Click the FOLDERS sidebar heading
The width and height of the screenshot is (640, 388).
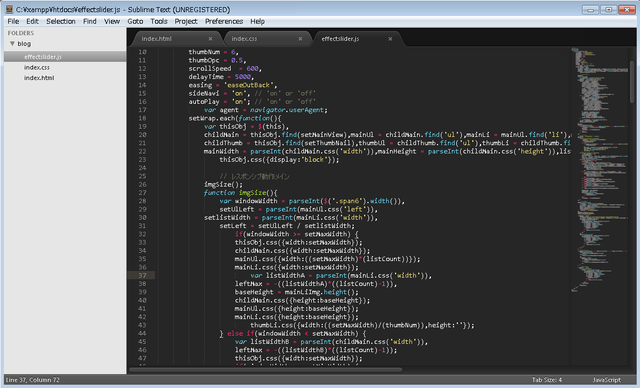21,33
